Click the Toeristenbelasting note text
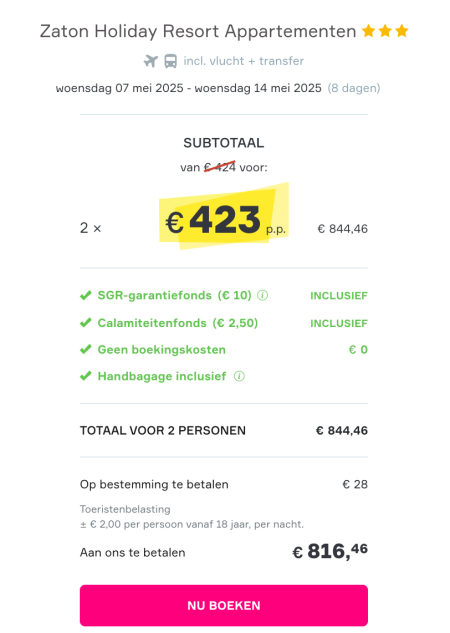 point(125,509)
